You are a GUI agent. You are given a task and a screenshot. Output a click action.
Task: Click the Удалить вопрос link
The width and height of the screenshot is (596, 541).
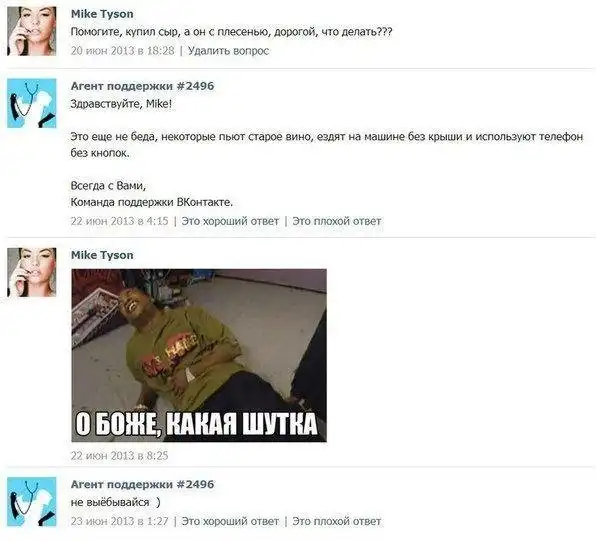point(228,51)
